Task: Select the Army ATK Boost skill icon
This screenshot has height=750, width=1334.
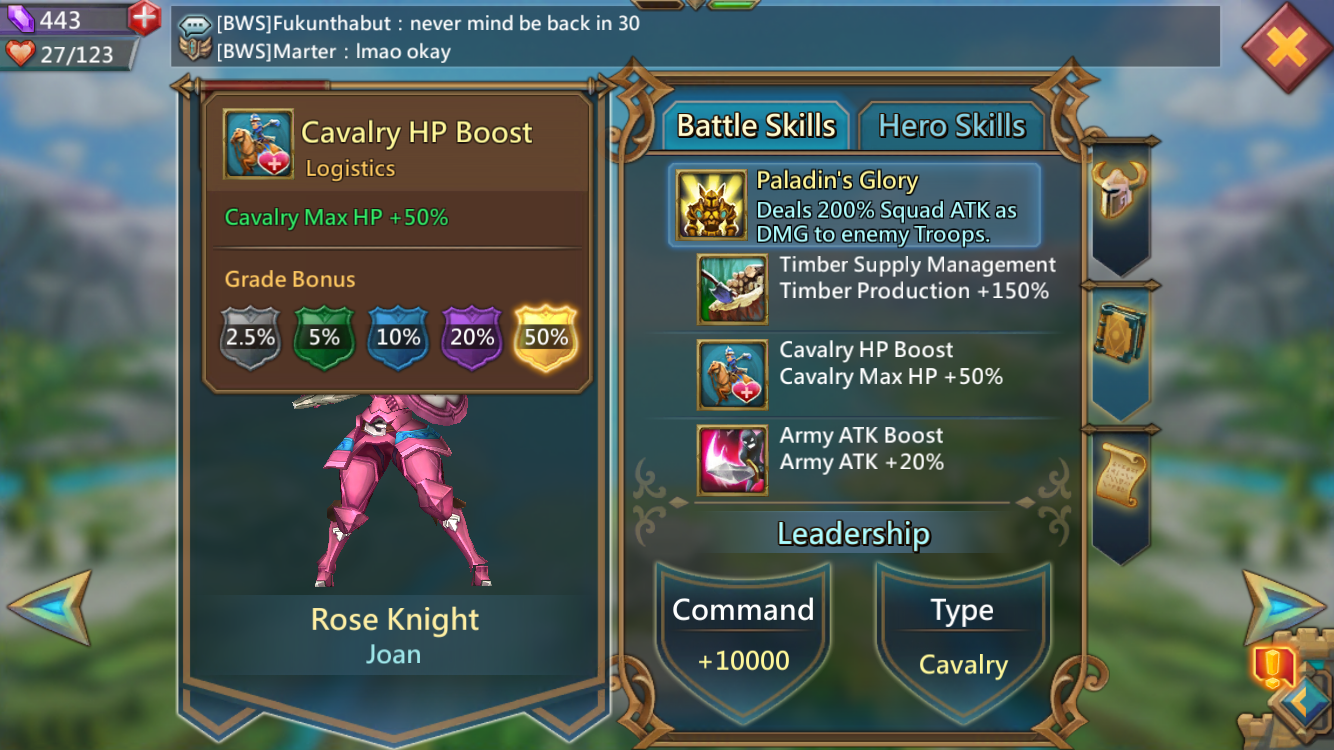Action: pyautogui.click(x=733, y=460)
